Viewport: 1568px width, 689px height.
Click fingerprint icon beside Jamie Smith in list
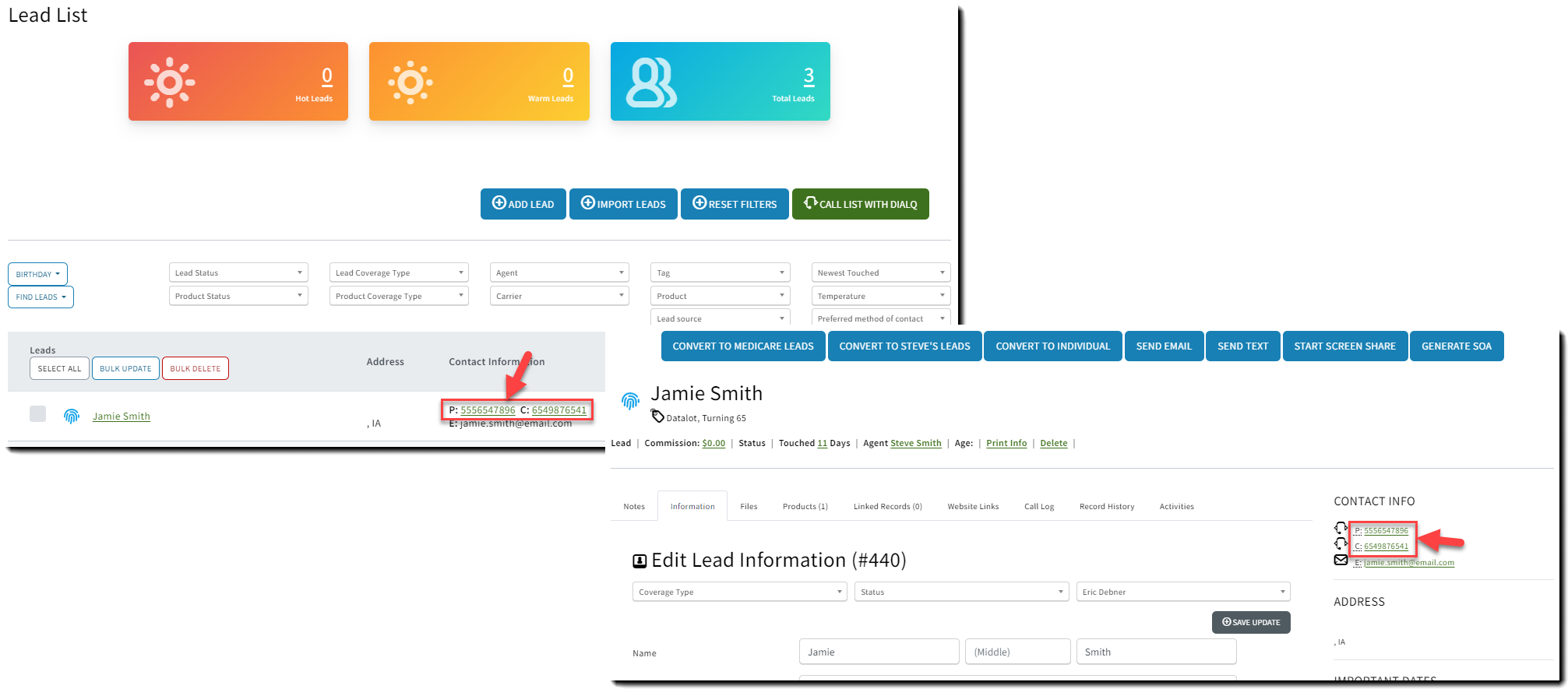[72, 417]
